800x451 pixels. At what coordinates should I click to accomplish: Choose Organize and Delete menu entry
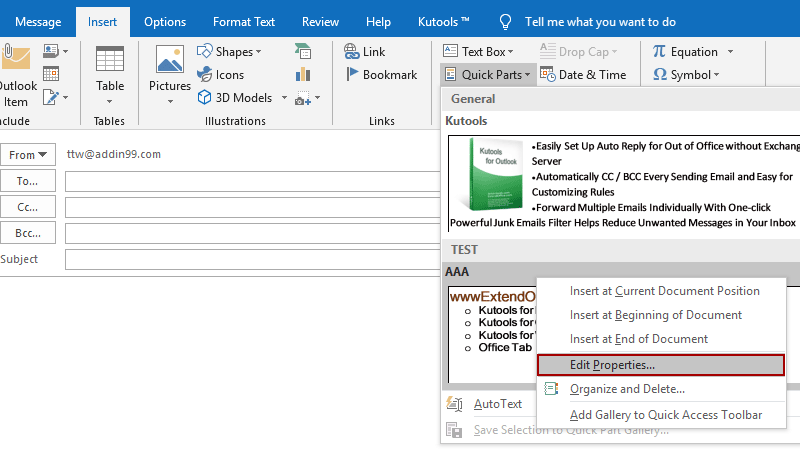[626, 389]
